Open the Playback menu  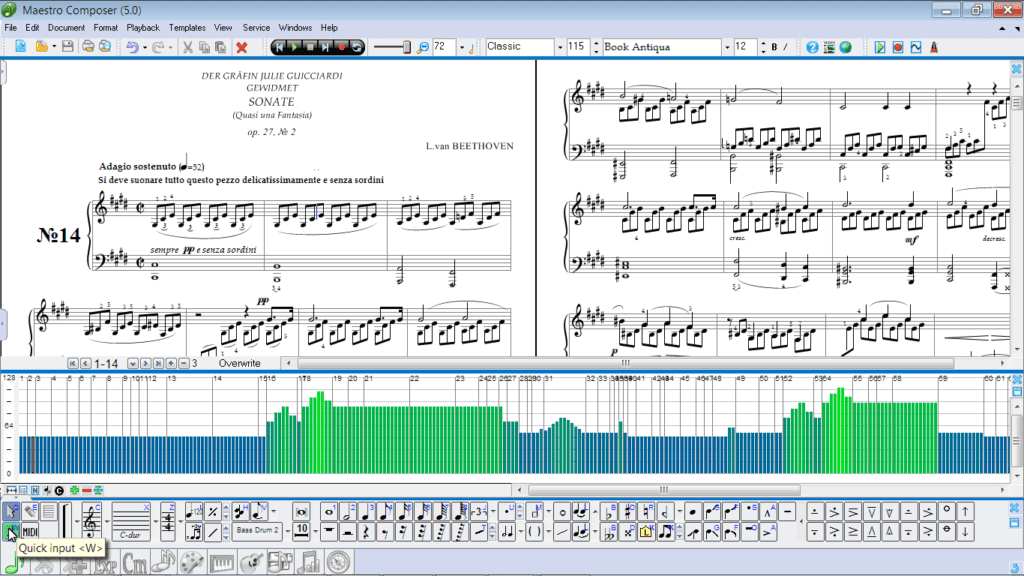[143, 28]
